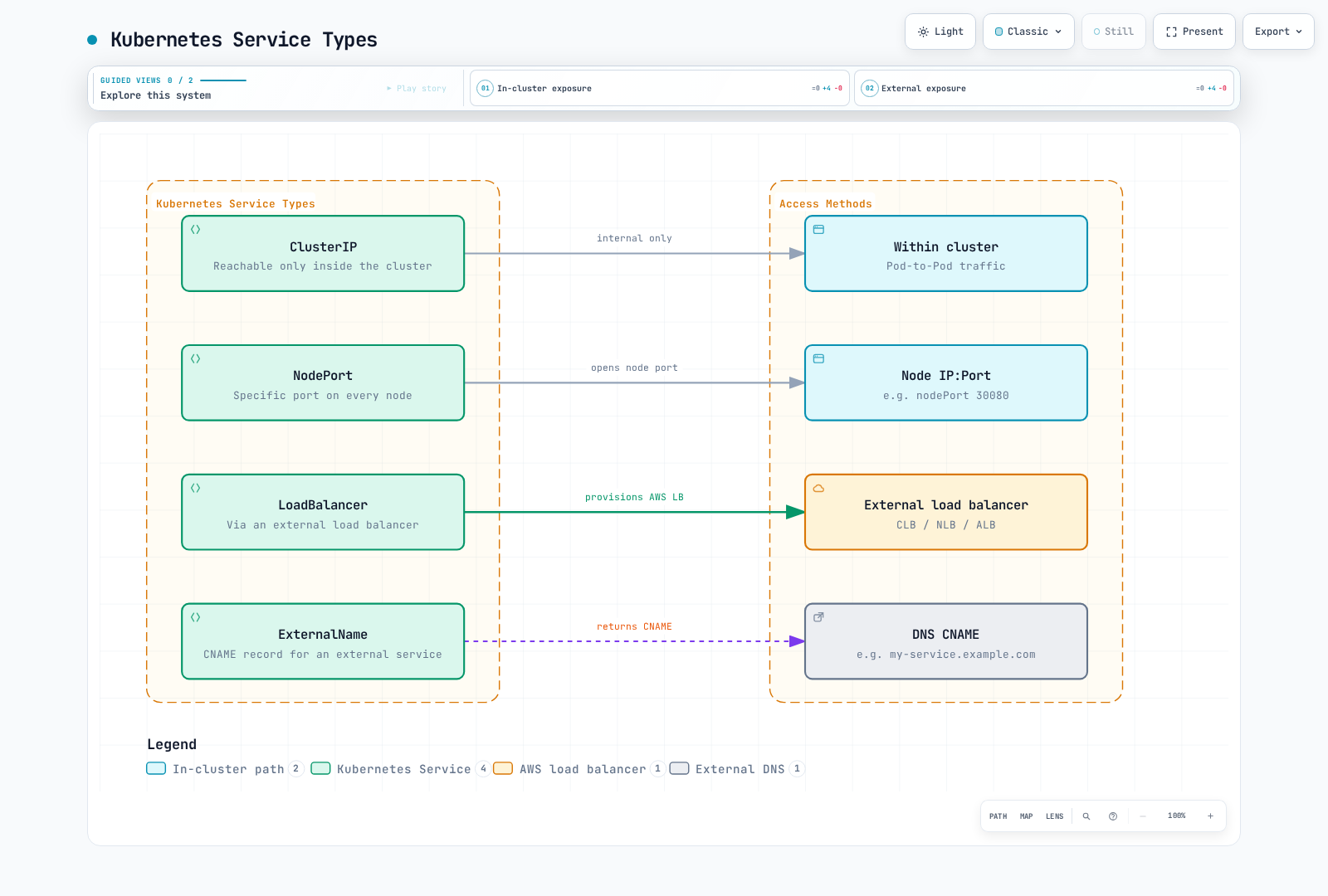
Task: Reset zoom via the 100% label
Action: [x=1176, y=816]
